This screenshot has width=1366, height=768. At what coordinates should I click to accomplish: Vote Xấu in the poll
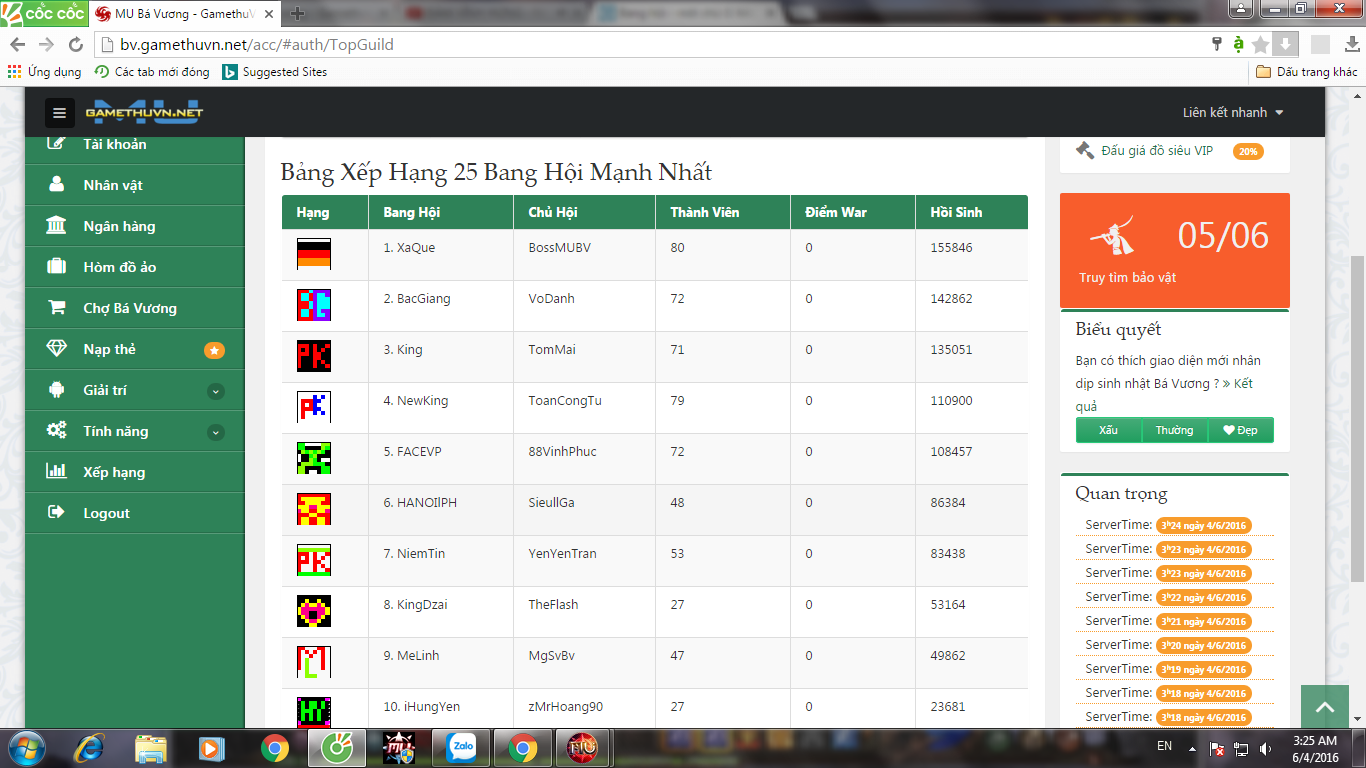point(1108,430)
